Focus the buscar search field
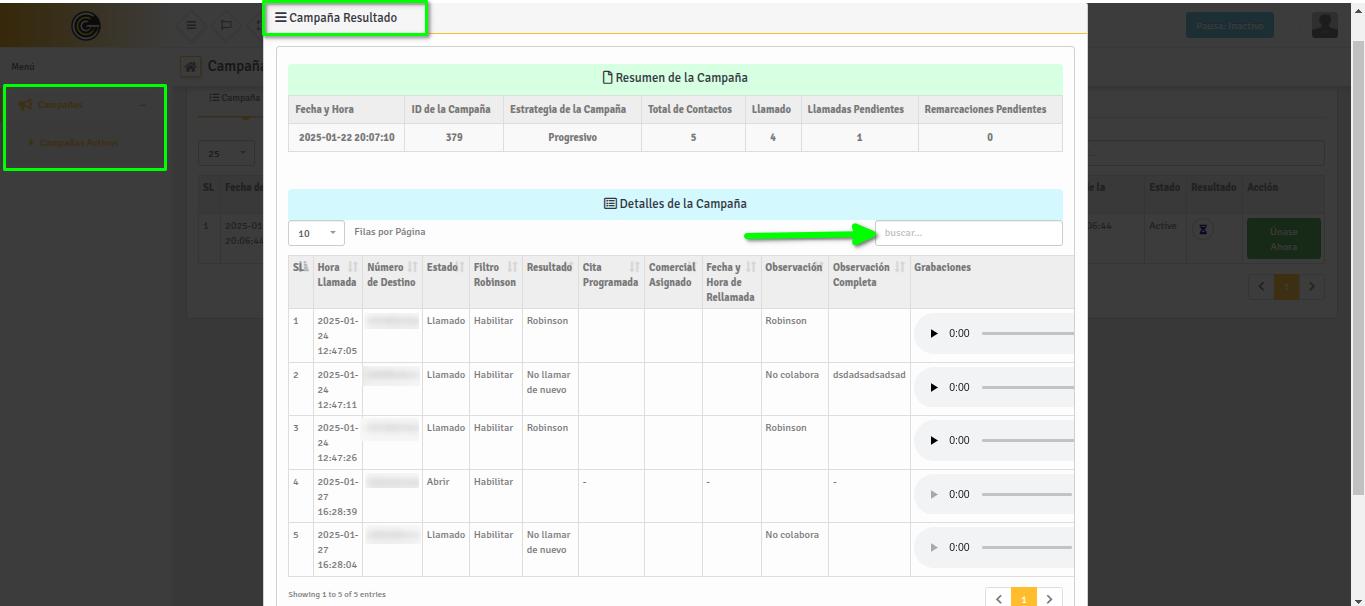The image size is (1365, 606). tap(968, 233)
